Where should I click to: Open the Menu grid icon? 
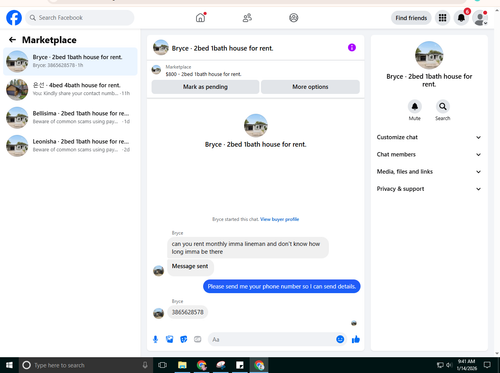(x=442, y=18)
